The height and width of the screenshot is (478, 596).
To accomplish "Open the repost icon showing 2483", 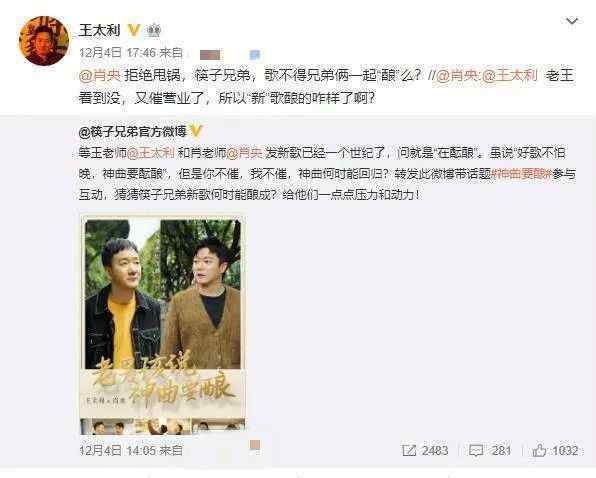I will click(409, 451).
